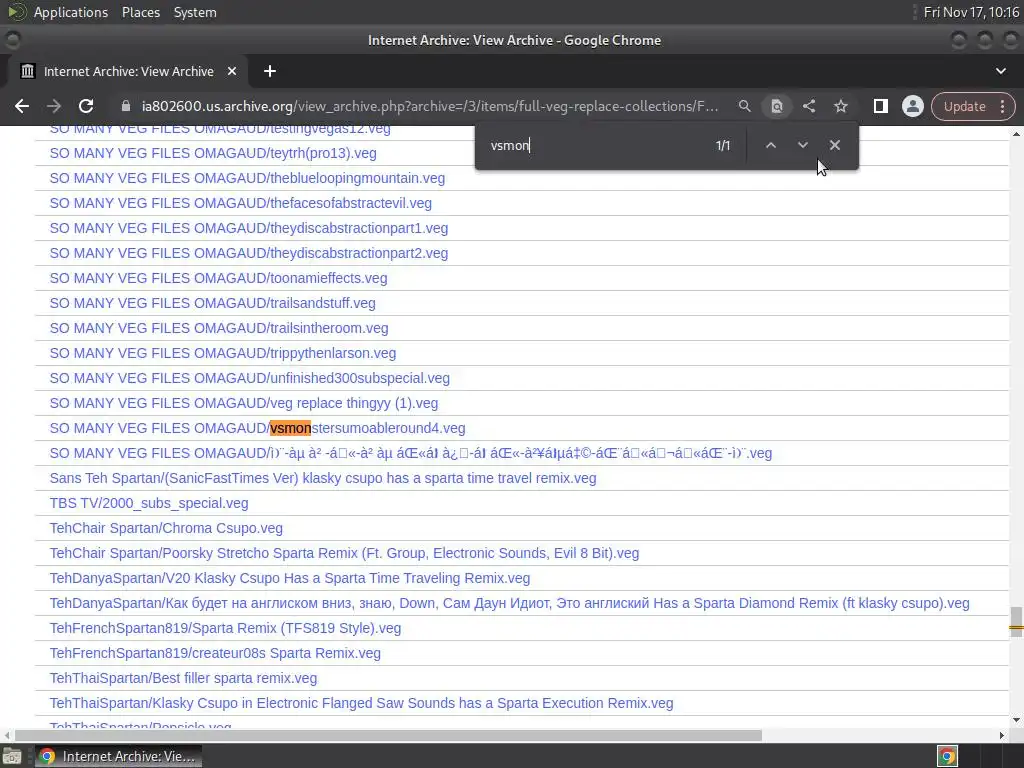Open the System menu
Viewport: 1024px width, 768px height.
(195, 12)
